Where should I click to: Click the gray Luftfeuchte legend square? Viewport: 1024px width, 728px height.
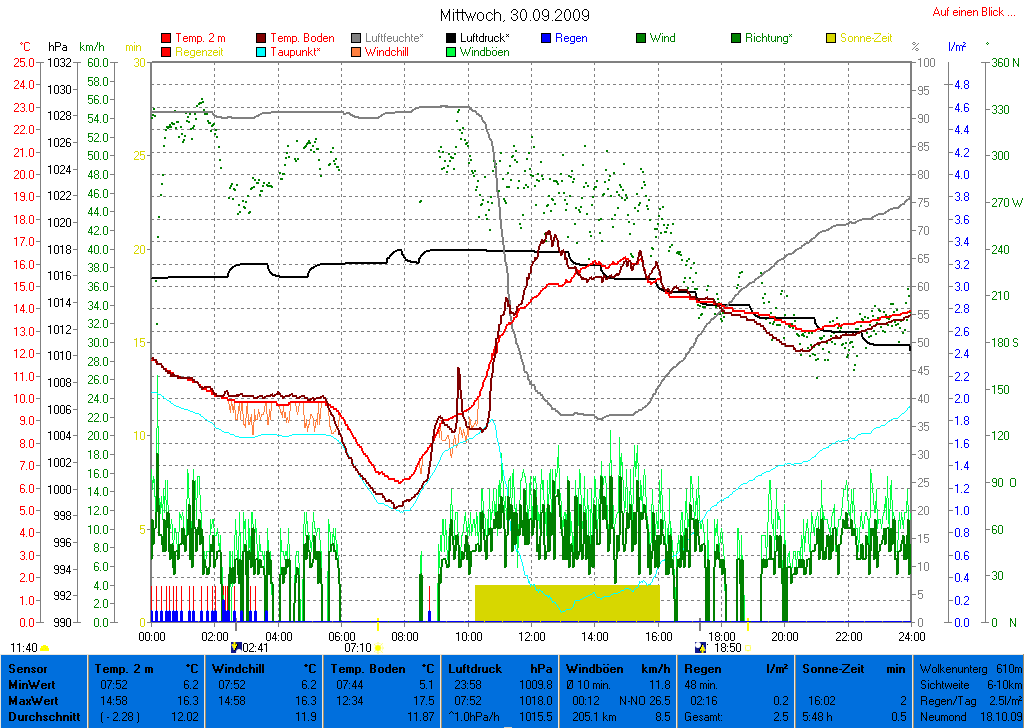(x=357, y=38)
